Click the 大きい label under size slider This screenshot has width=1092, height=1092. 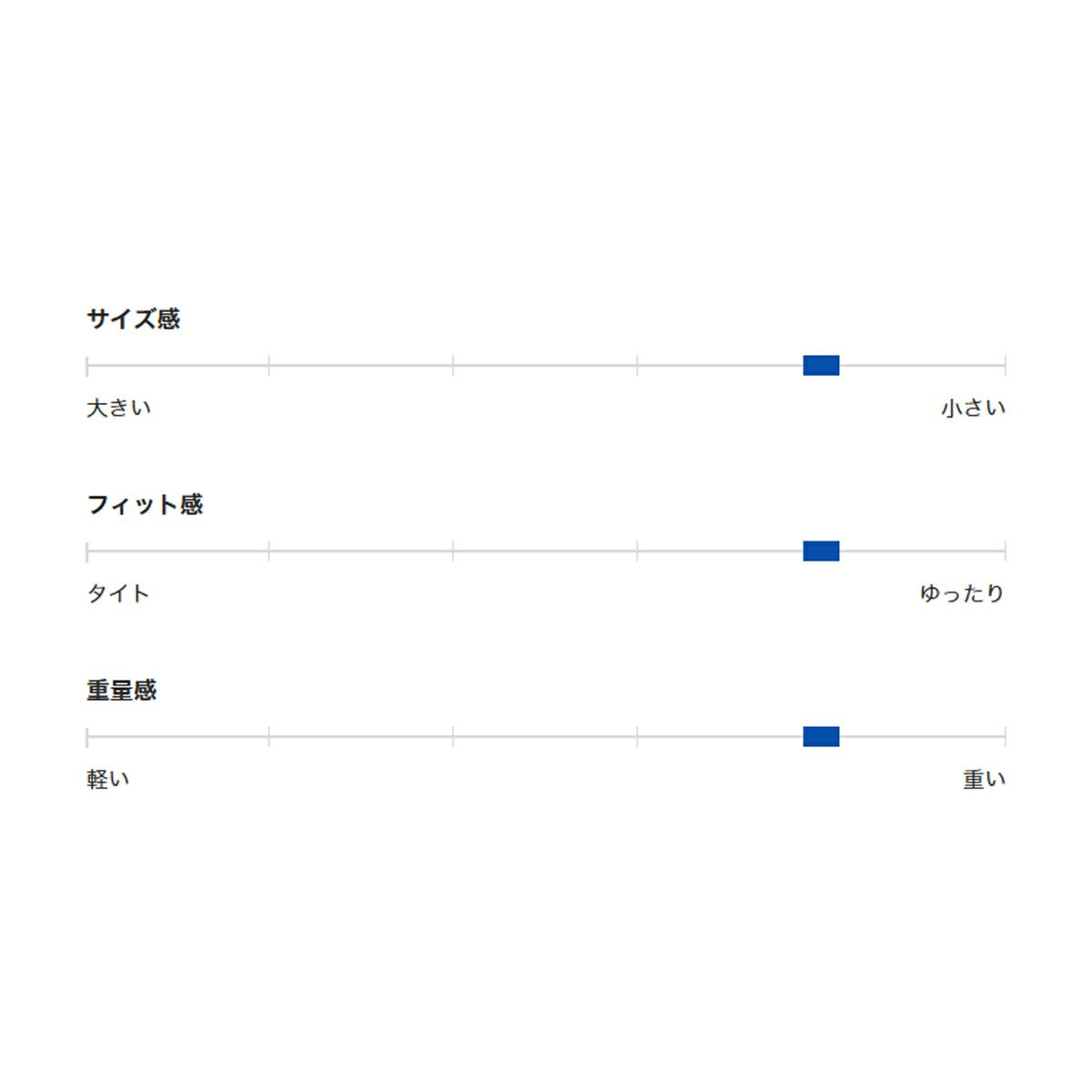pyautogui.click(x=118, y=408)
